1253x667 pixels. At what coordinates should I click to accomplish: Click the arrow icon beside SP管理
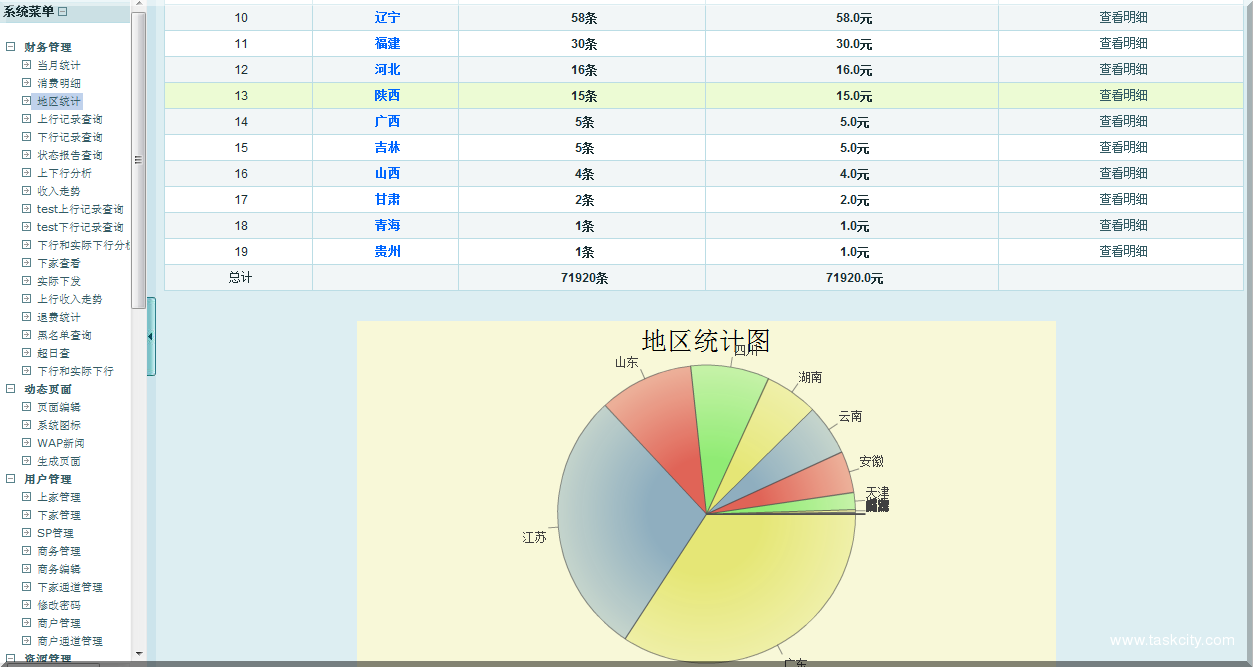pyautogui.click(x=27, y=533)
